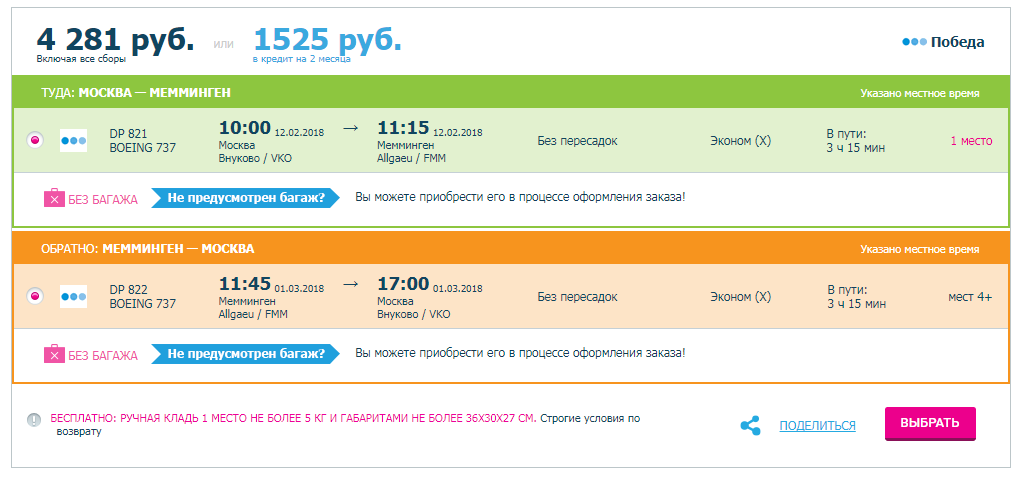Click the '1 место' seats remaining label
Screen dimensions: 1031x486
971,141
